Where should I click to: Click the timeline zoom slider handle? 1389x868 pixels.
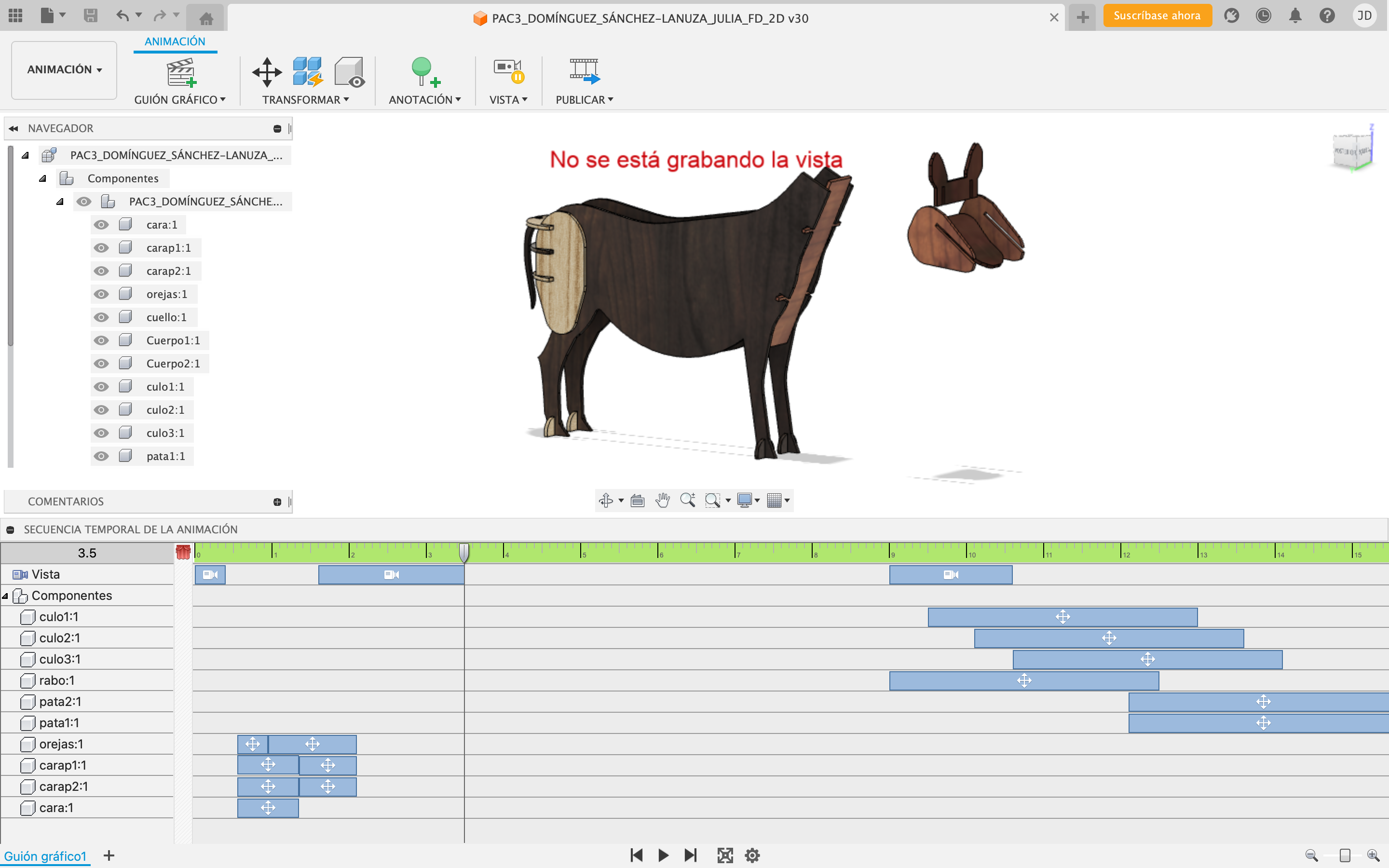click(1345, 855)
